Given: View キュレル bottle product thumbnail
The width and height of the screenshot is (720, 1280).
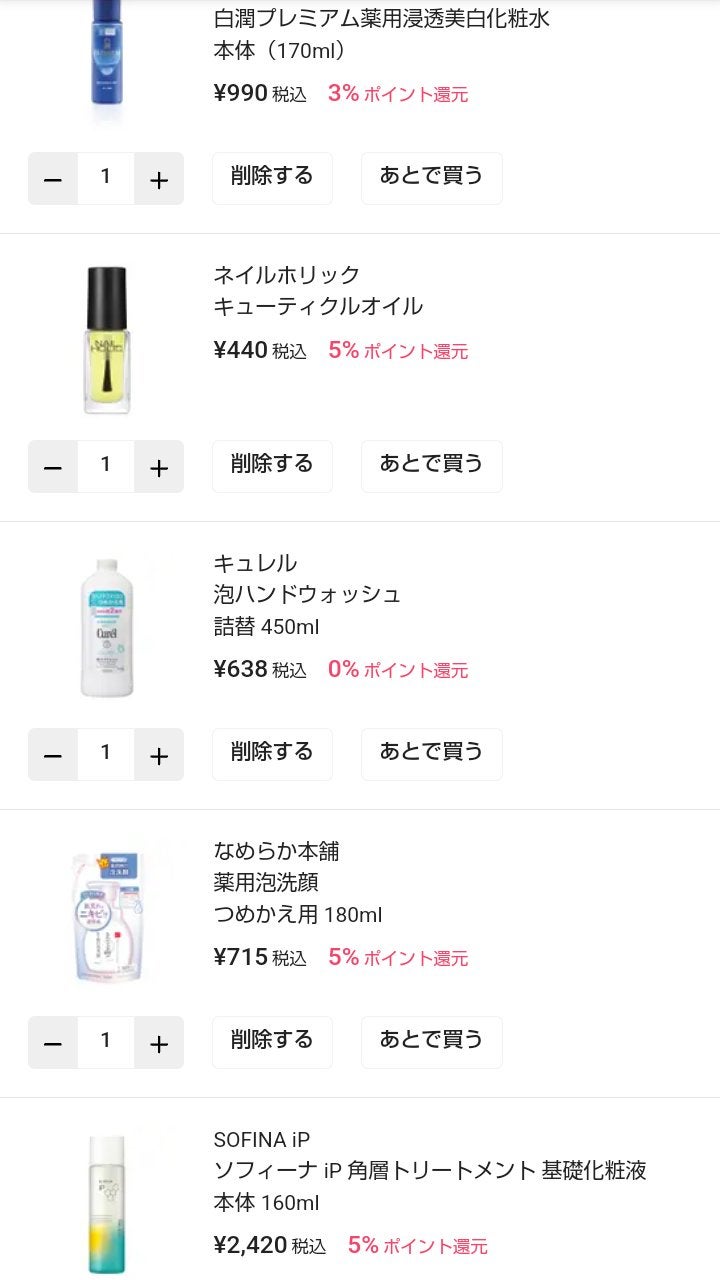Looking at the screenshot, I should click(106, 628).
